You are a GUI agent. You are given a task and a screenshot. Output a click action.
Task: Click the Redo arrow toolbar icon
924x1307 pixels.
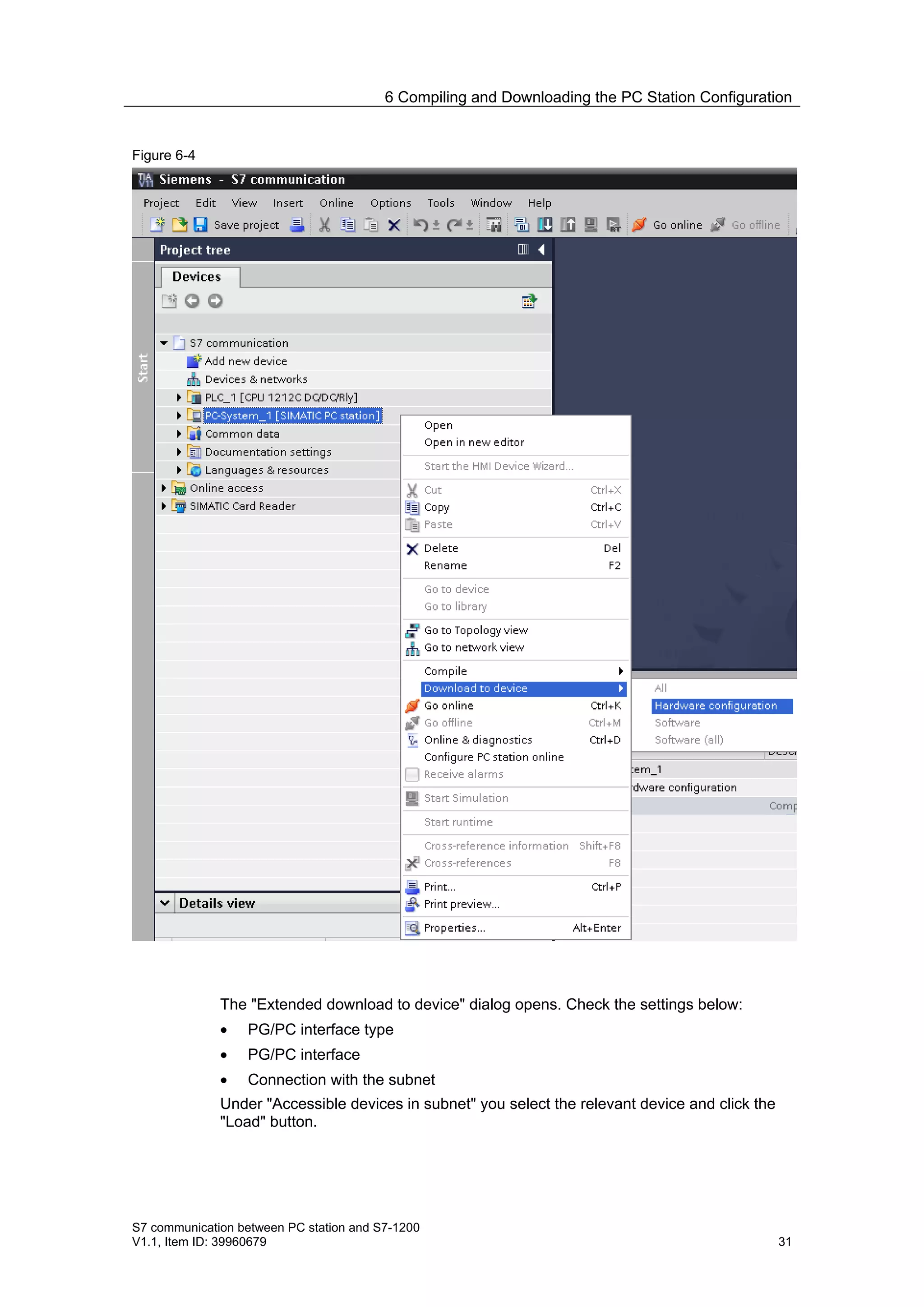pos(454,225)
